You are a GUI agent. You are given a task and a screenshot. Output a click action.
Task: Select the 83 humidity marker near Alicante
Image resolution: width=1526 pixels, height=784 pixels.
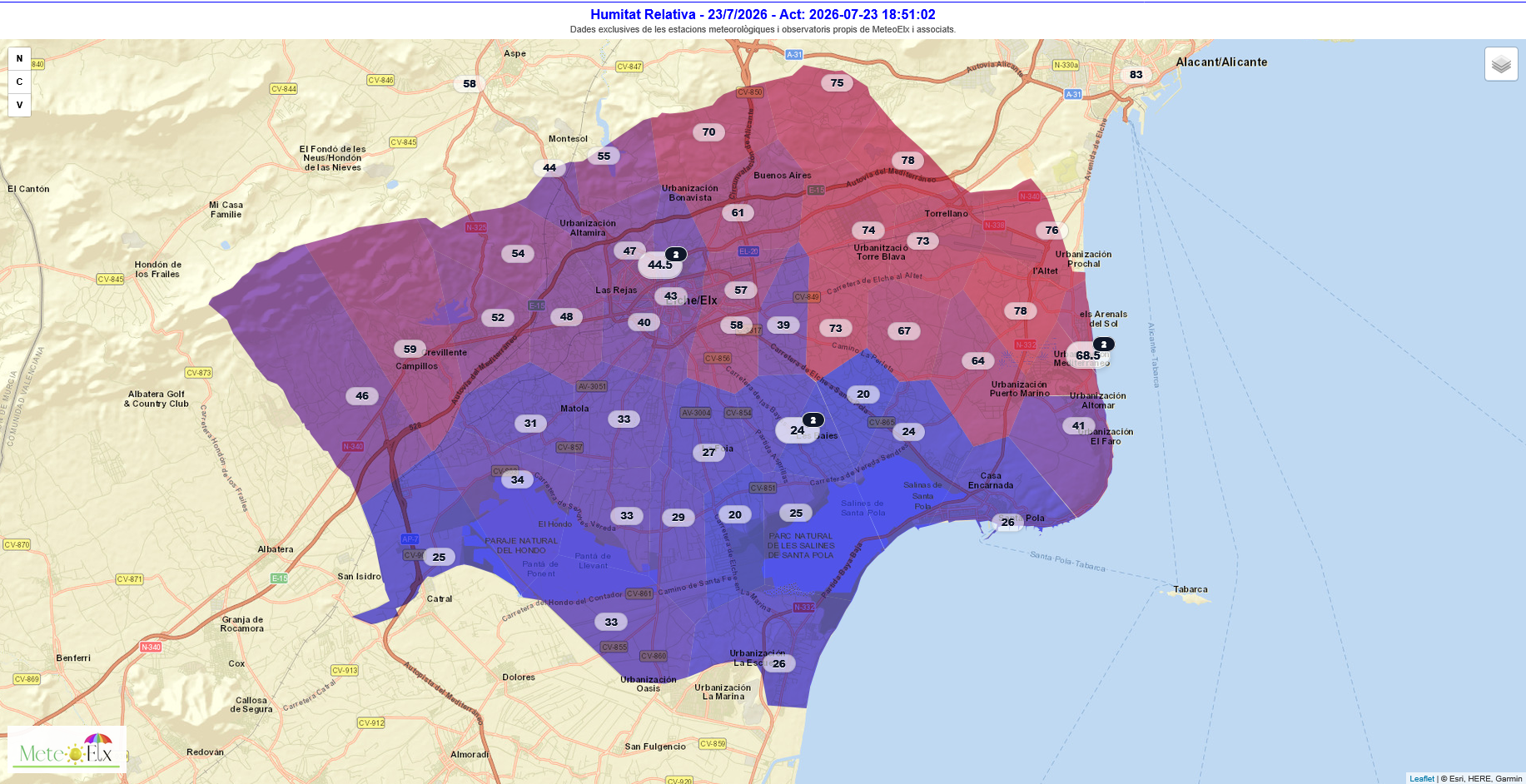[1136, 74]
